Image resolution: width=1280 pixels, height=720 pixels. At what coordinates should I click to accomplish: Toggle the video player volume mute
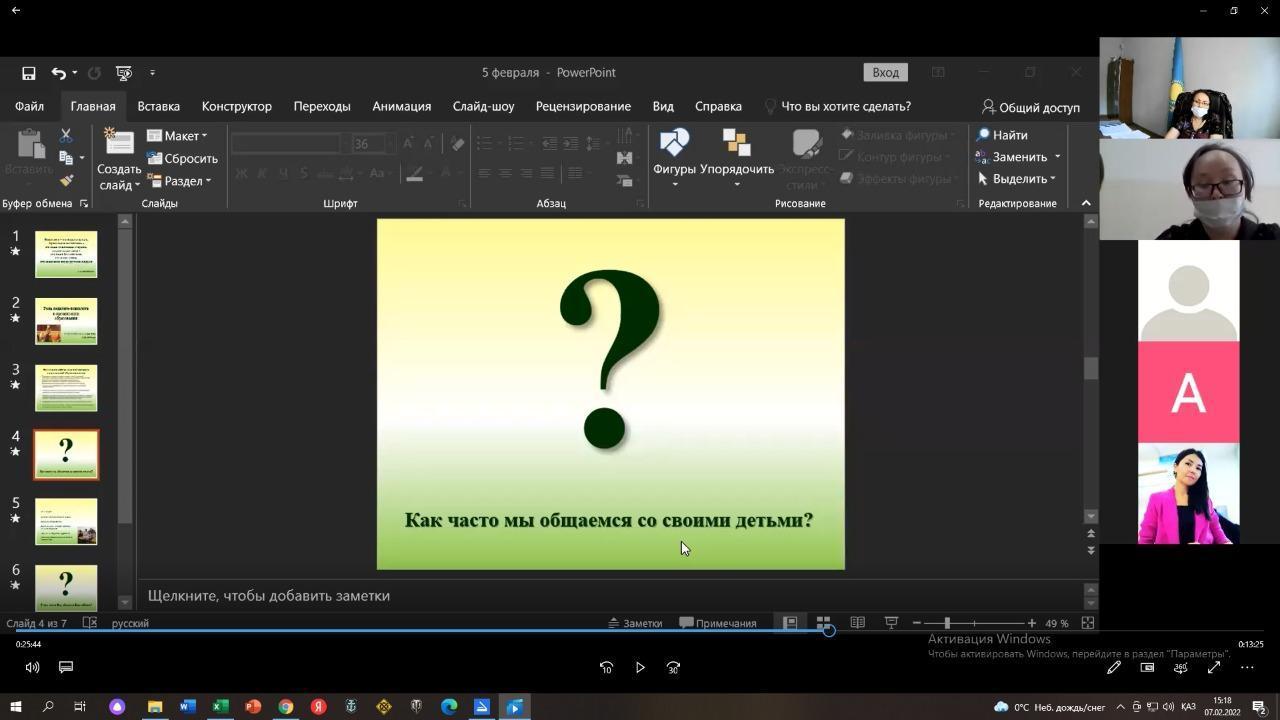pyautogui.click(x=32, y=667)
